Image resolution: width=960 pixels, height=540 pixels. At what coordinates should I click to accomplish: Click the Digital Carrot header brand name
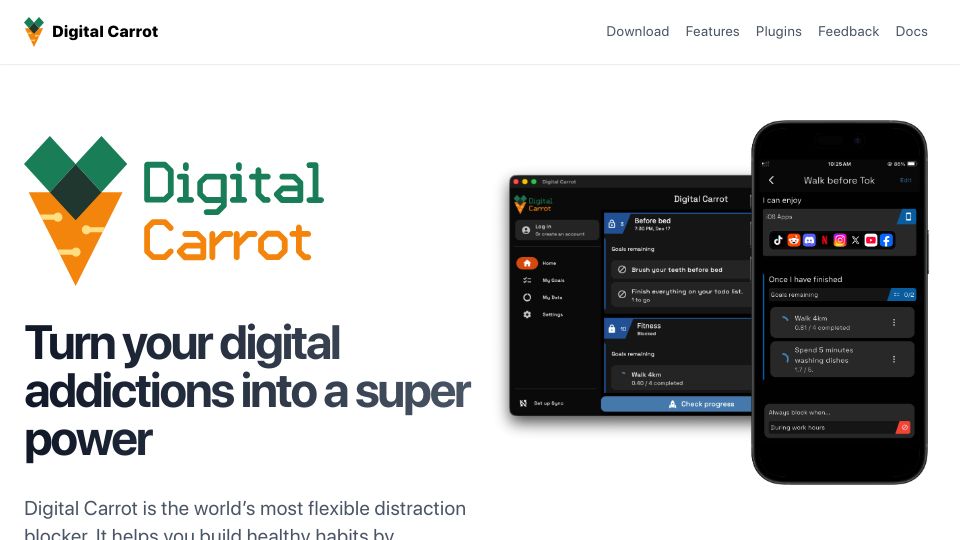pyautogui.click(x=105, y=31)
